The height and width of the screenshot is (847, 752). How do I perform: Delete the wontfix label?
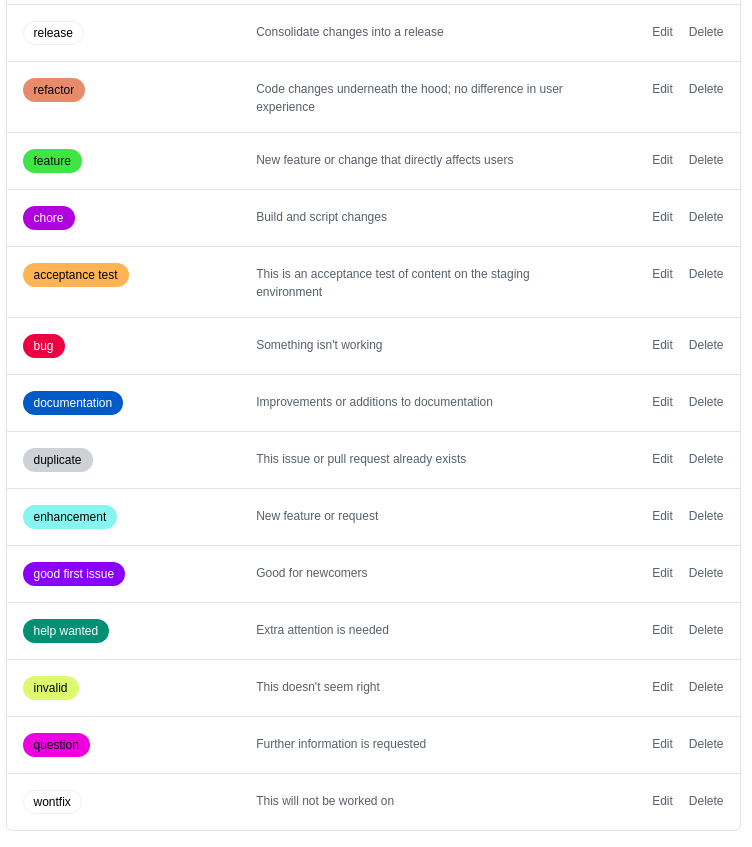tap(706, 801)
